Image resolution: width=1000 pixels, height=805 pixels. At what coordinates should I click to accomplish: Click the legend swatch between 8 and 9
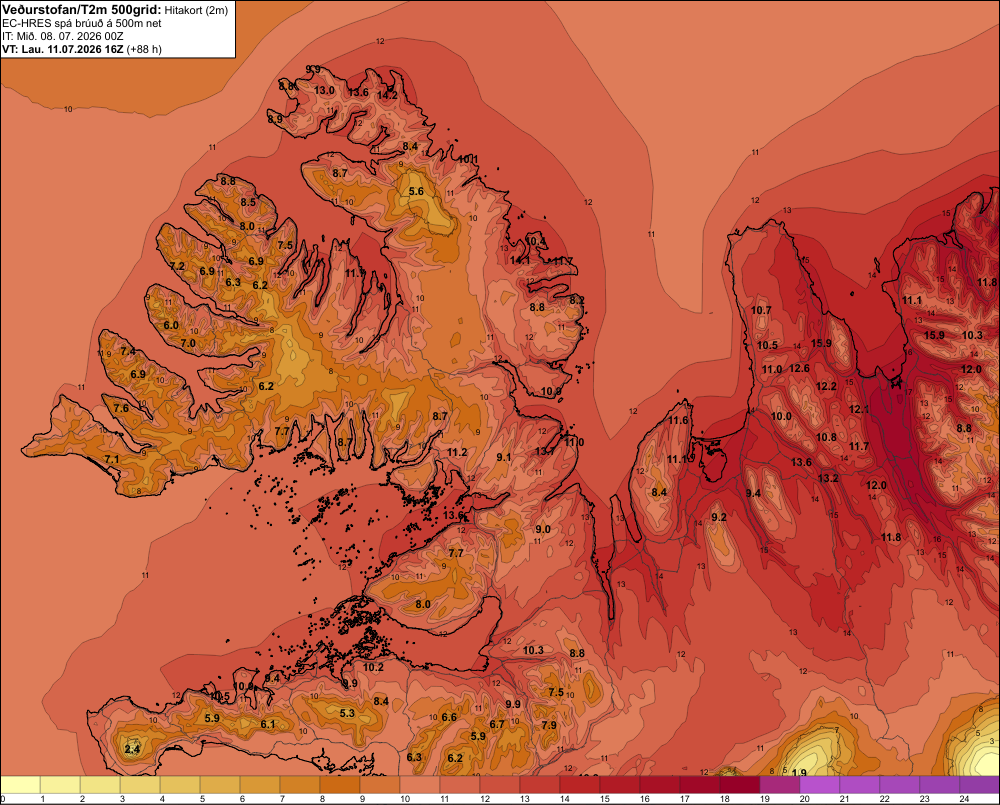pyautogui.click(x=340, y=785)
